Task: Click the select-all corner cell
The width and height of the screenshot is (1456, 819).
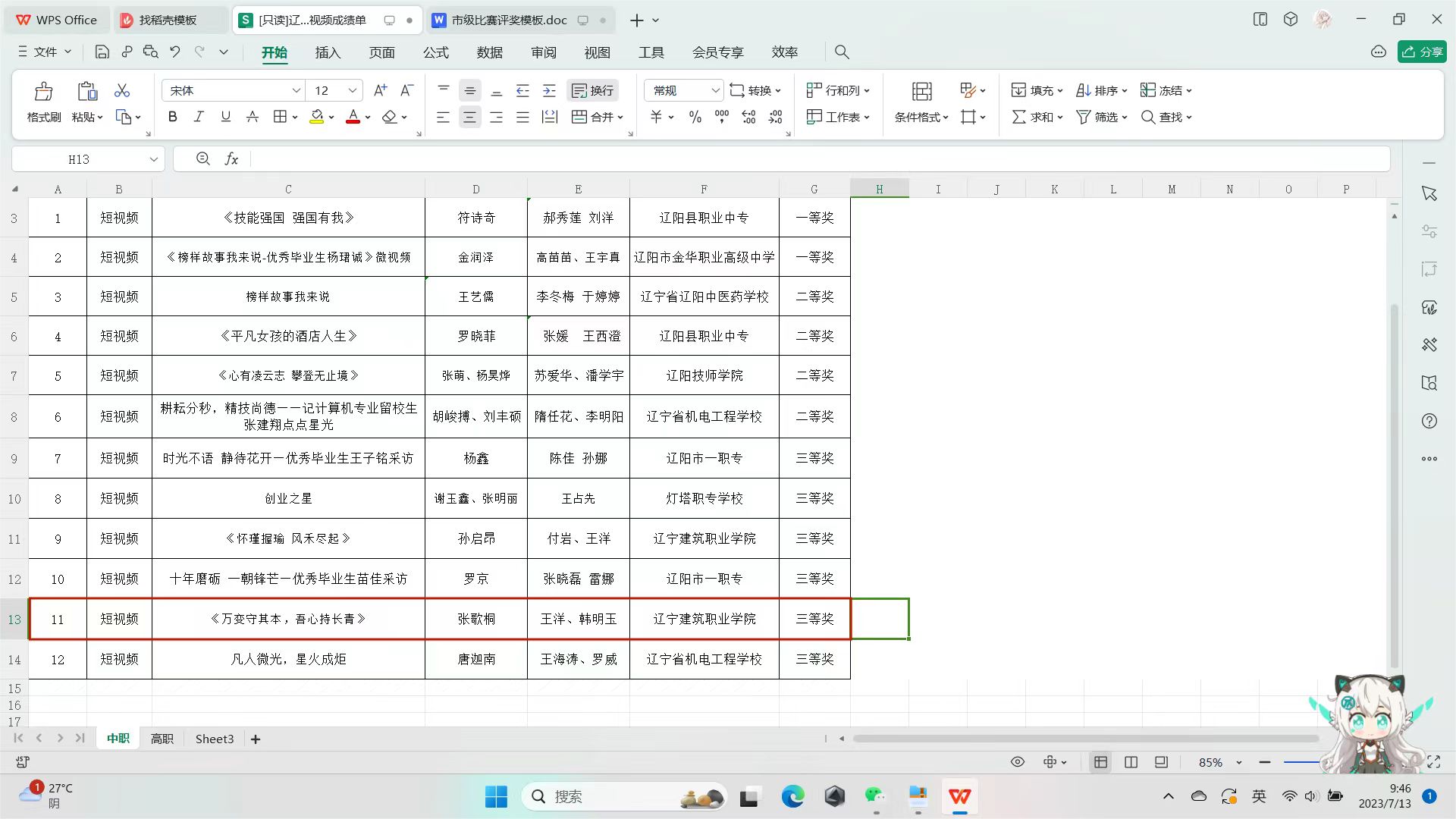Action: (x=14, y=189)
